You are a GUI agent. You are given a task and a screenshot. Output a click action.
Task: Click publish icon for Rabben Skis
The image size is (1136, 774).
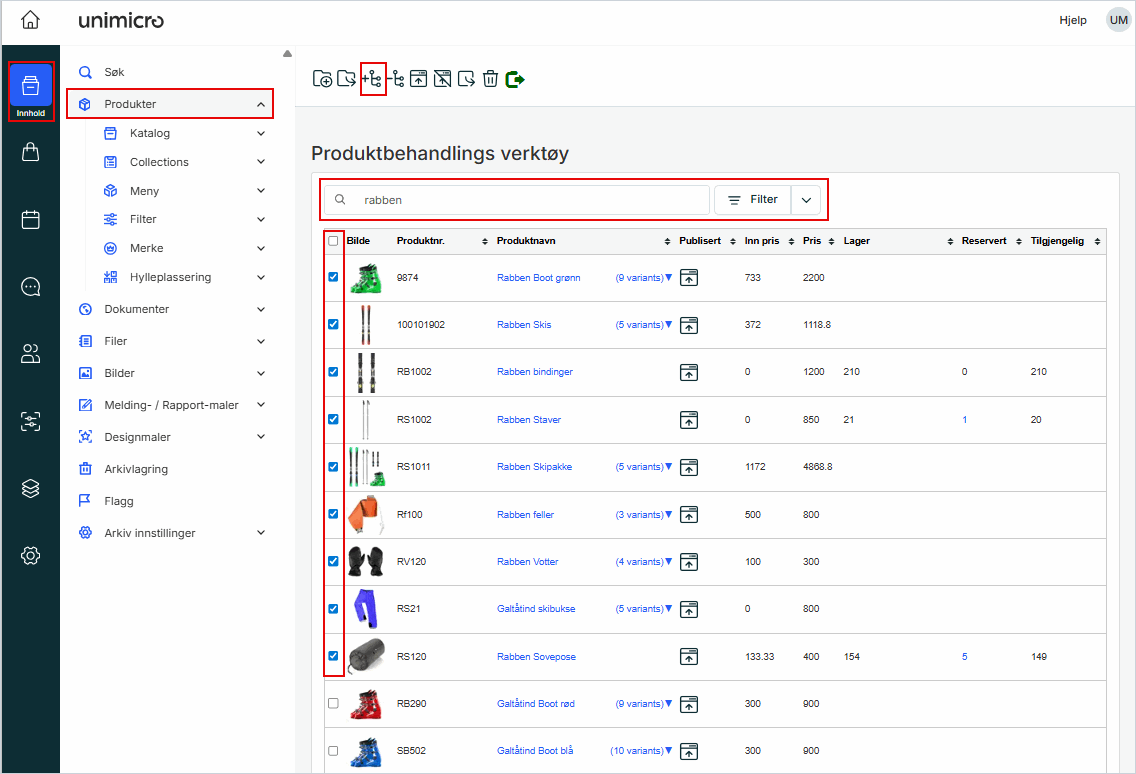(689, 325)
